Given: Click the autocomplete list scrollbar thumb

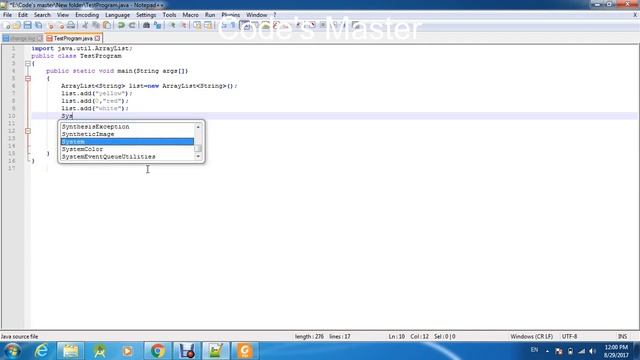Looking at the screenshot, I should [198, 148].
